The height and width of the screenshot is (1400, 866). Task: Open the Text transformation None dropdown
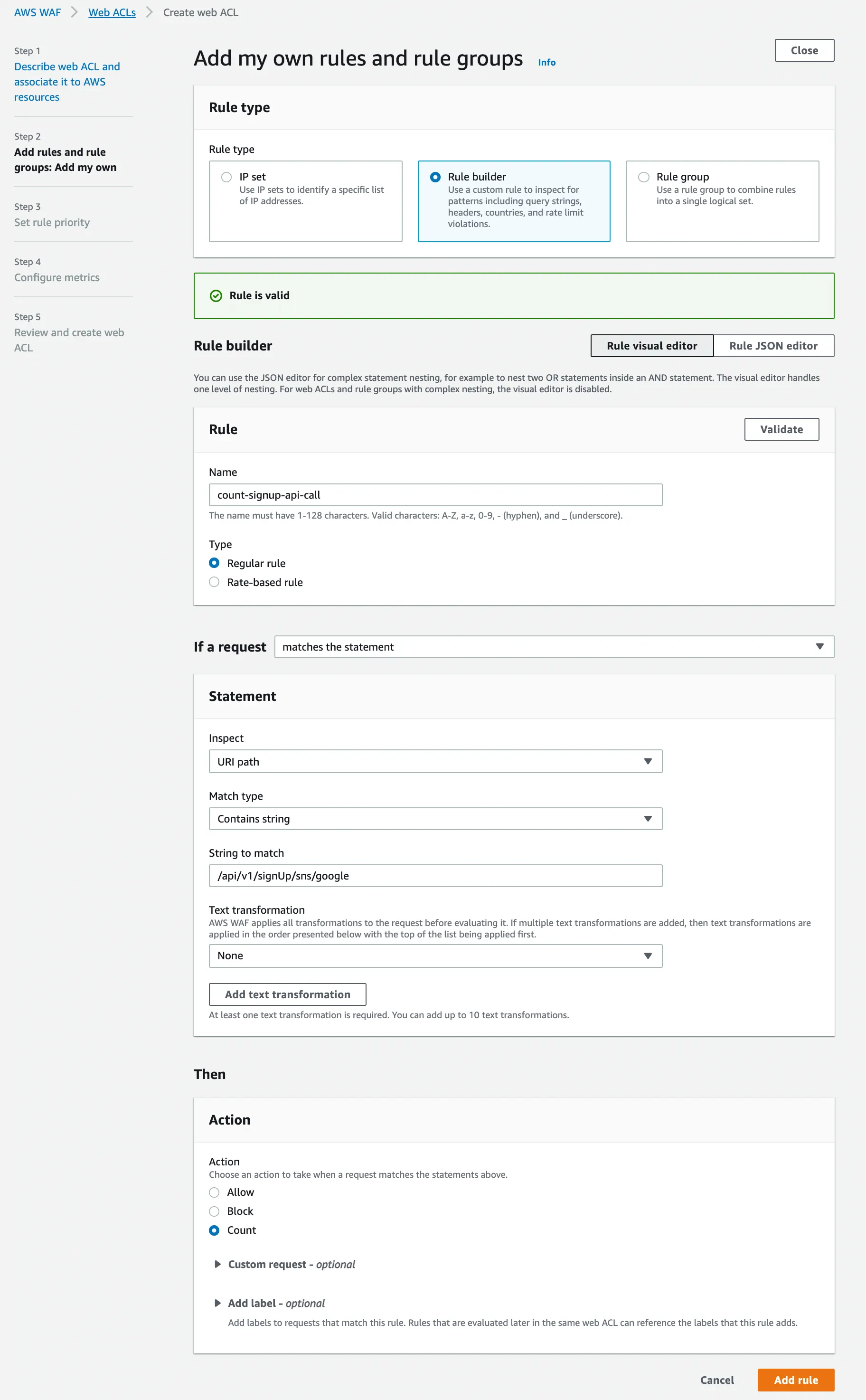(x=435, y=955)
